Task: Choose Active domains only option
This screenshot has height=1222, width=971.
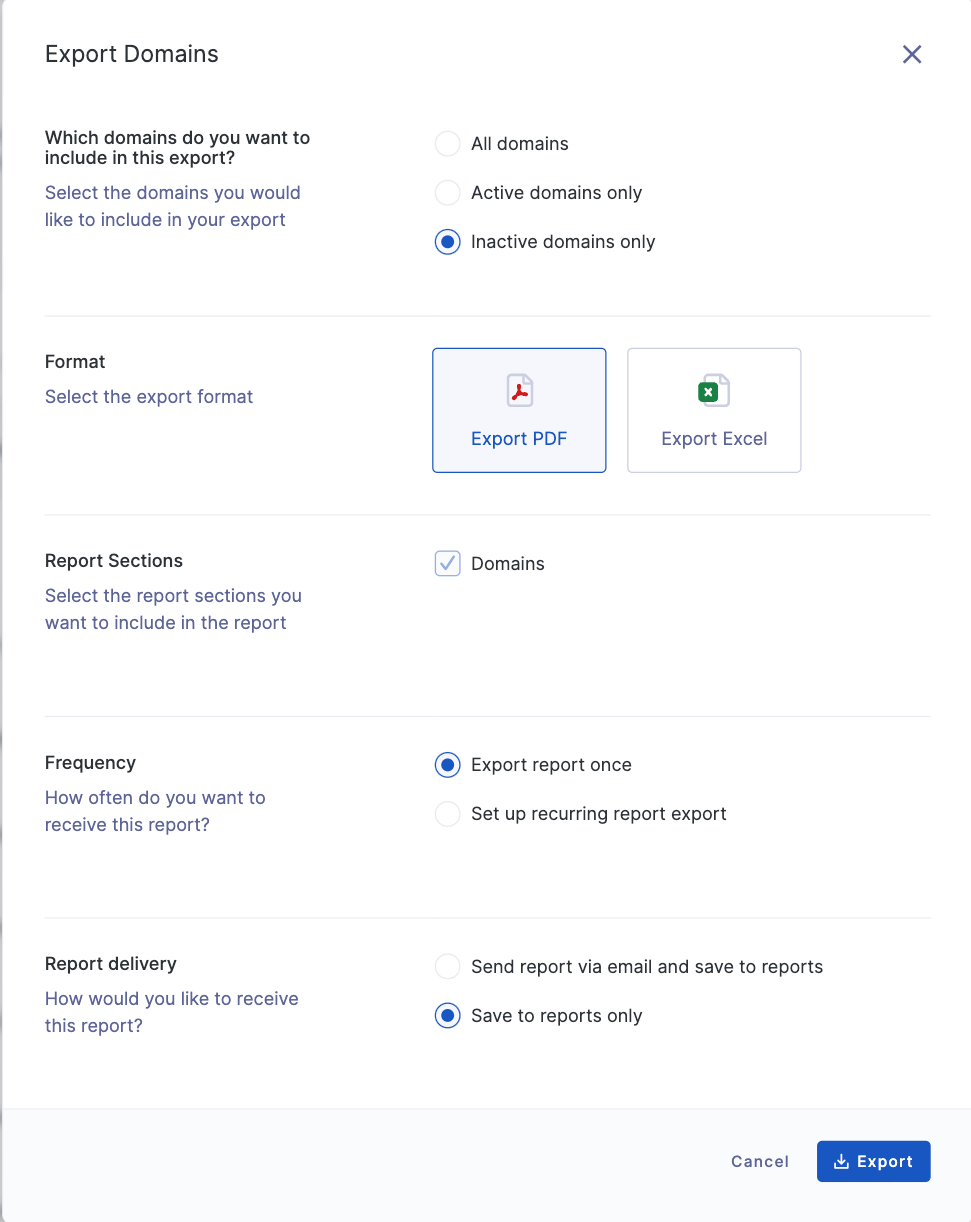Action: pyautogui.click(x=447, y=193)
